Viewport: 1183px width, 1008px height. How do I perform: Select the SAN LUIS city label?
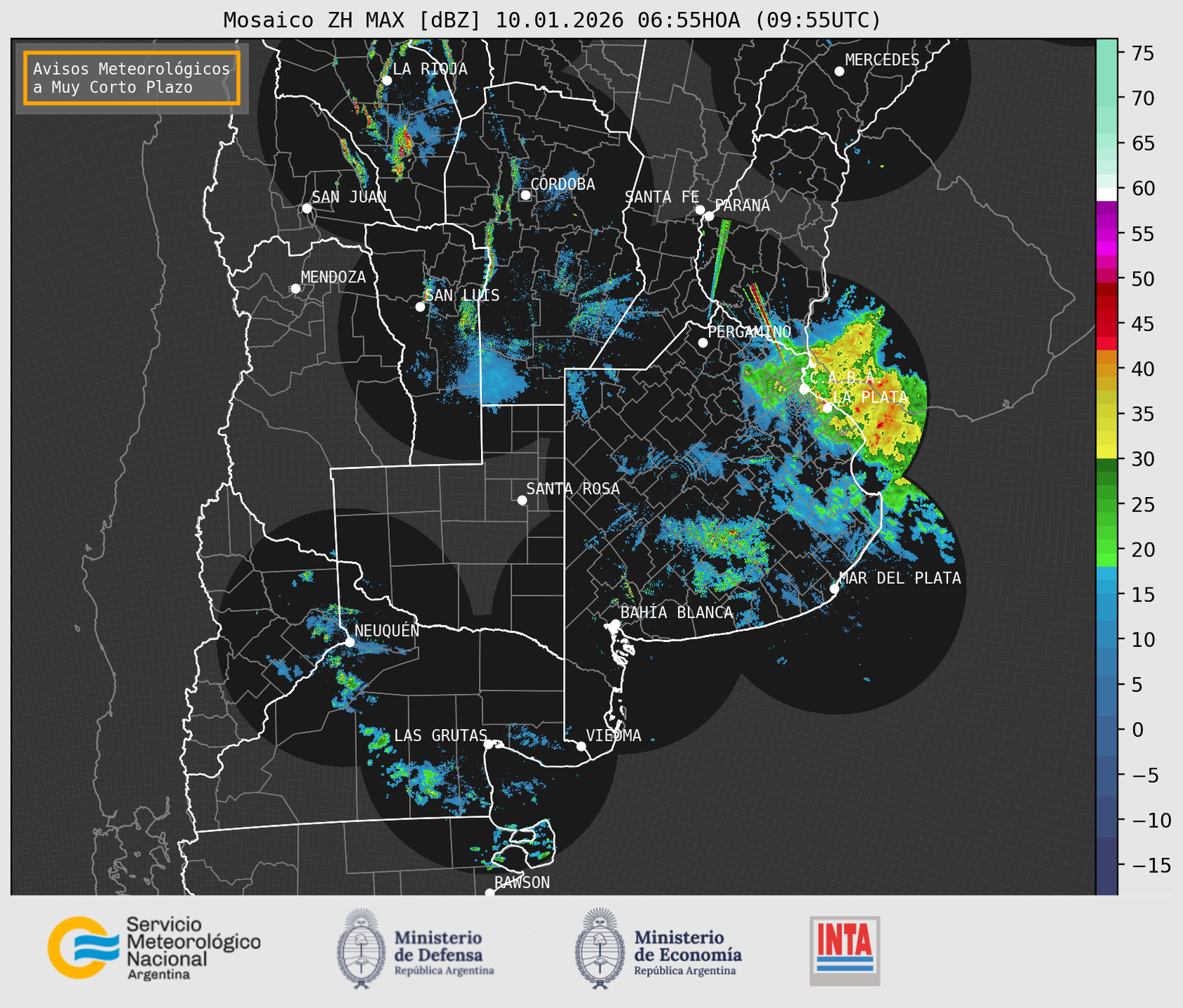click(462, 295)
